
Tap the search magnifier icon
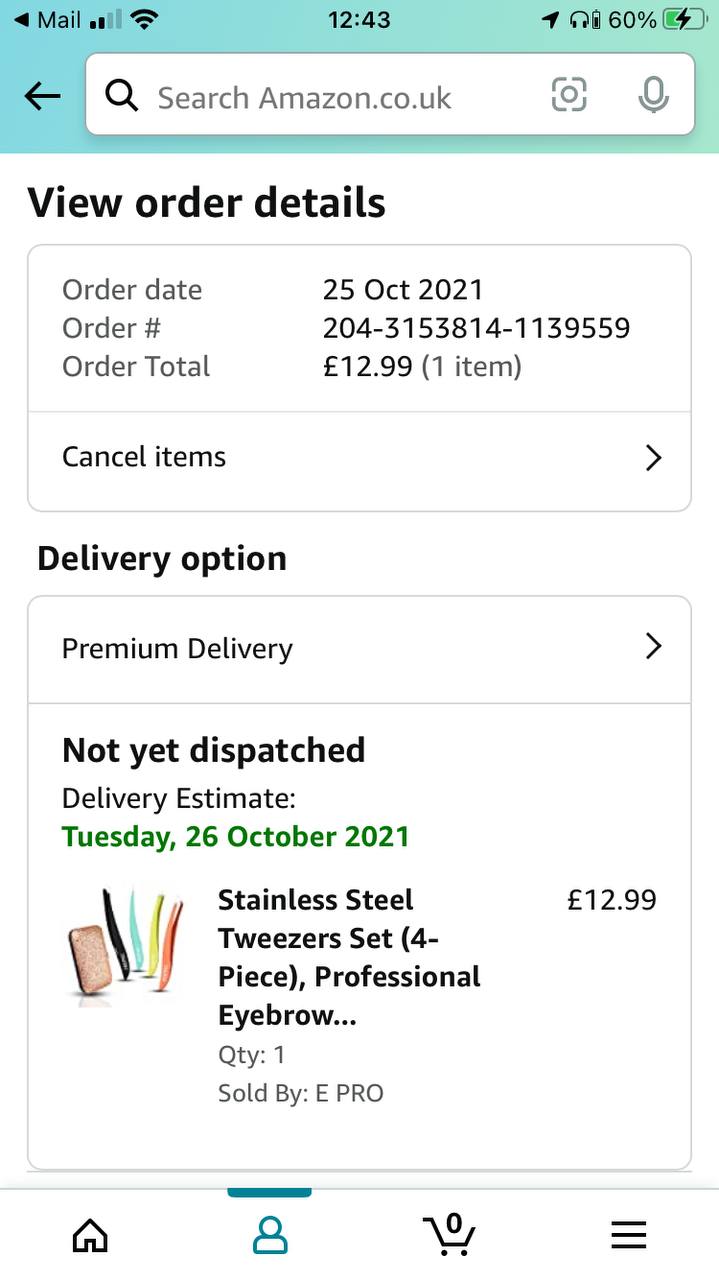122,96
